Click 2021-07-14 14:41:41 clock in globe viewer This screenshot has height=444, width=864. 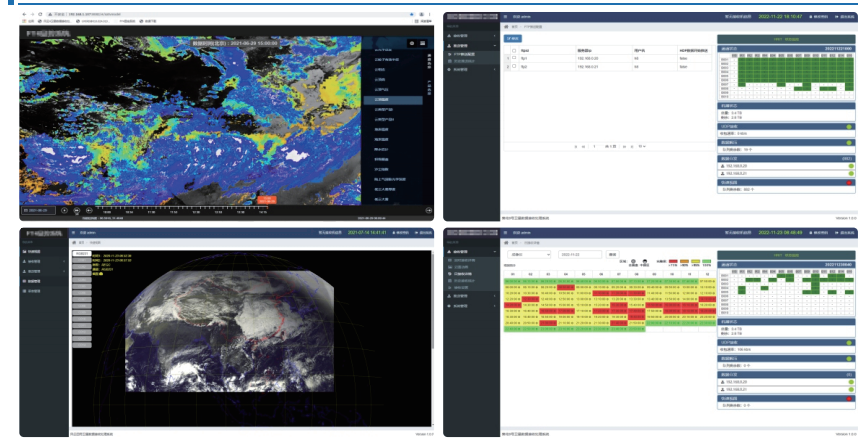pos(368,233)
